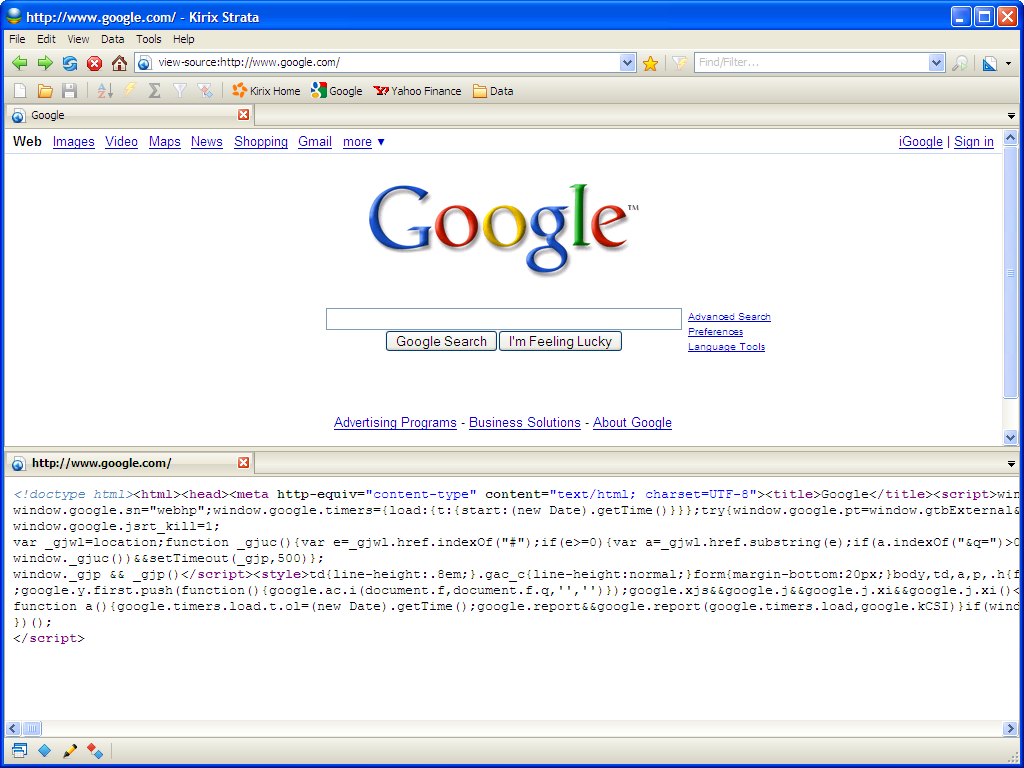The image size is (1024, 768).
Task: Click the filter icon beside Find/Filter box
Action: coord(680,63)
